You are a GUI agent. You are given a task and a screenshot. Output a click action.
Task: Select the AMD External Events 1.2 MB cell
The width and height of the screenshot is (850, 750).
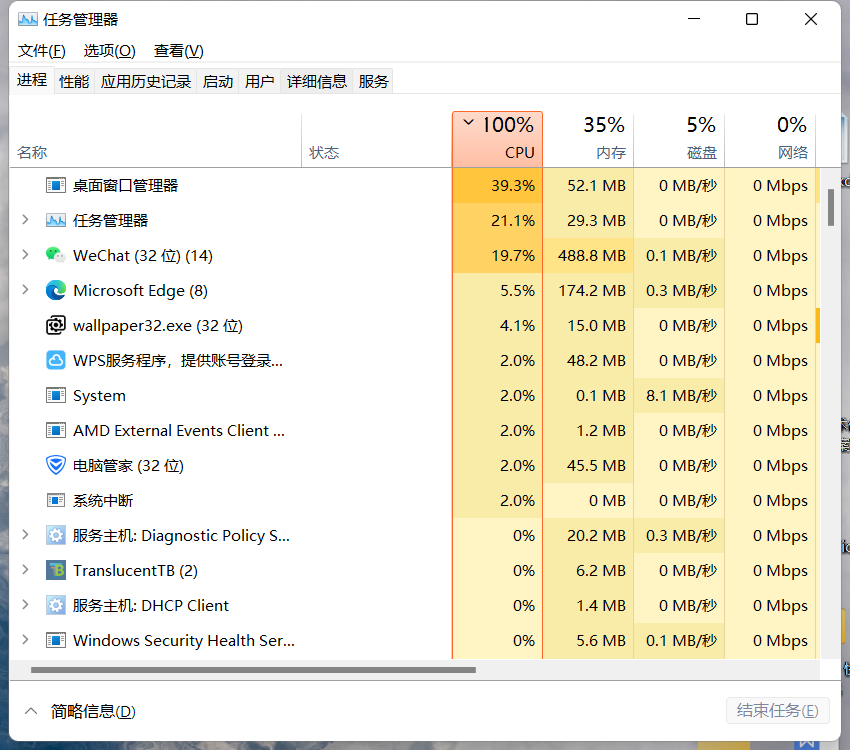pos(589,430)
